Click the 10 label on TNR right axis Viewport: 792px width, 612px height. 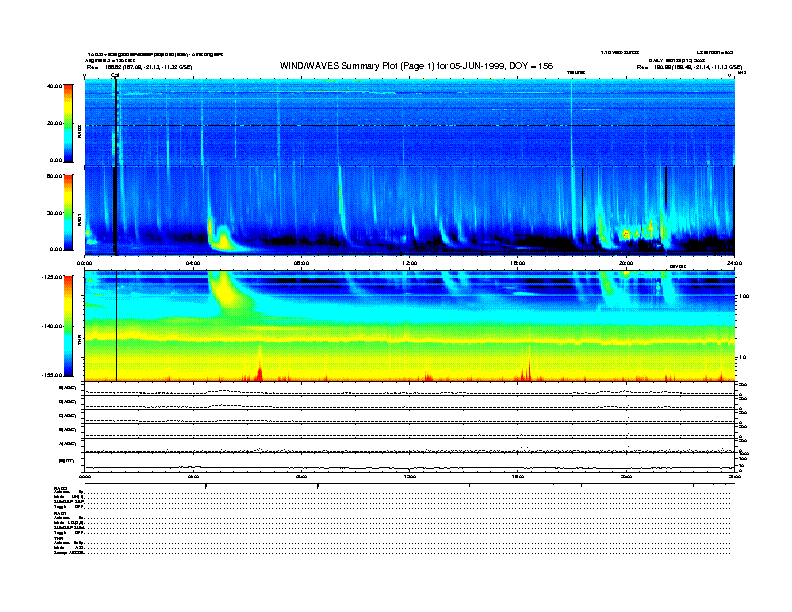click(742, 358)
